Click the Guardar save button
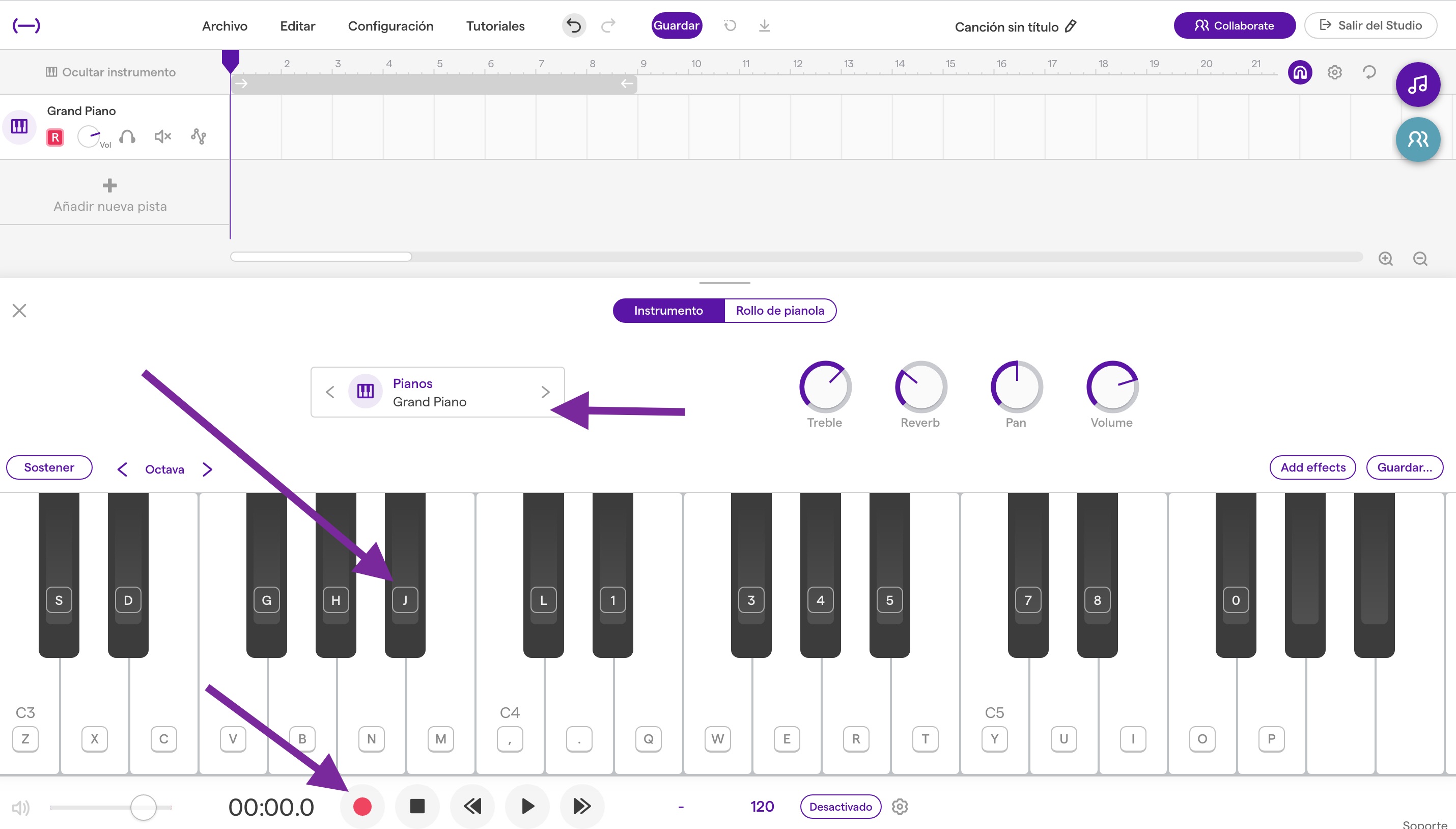The image size is (1456, 829). point(676,25)
